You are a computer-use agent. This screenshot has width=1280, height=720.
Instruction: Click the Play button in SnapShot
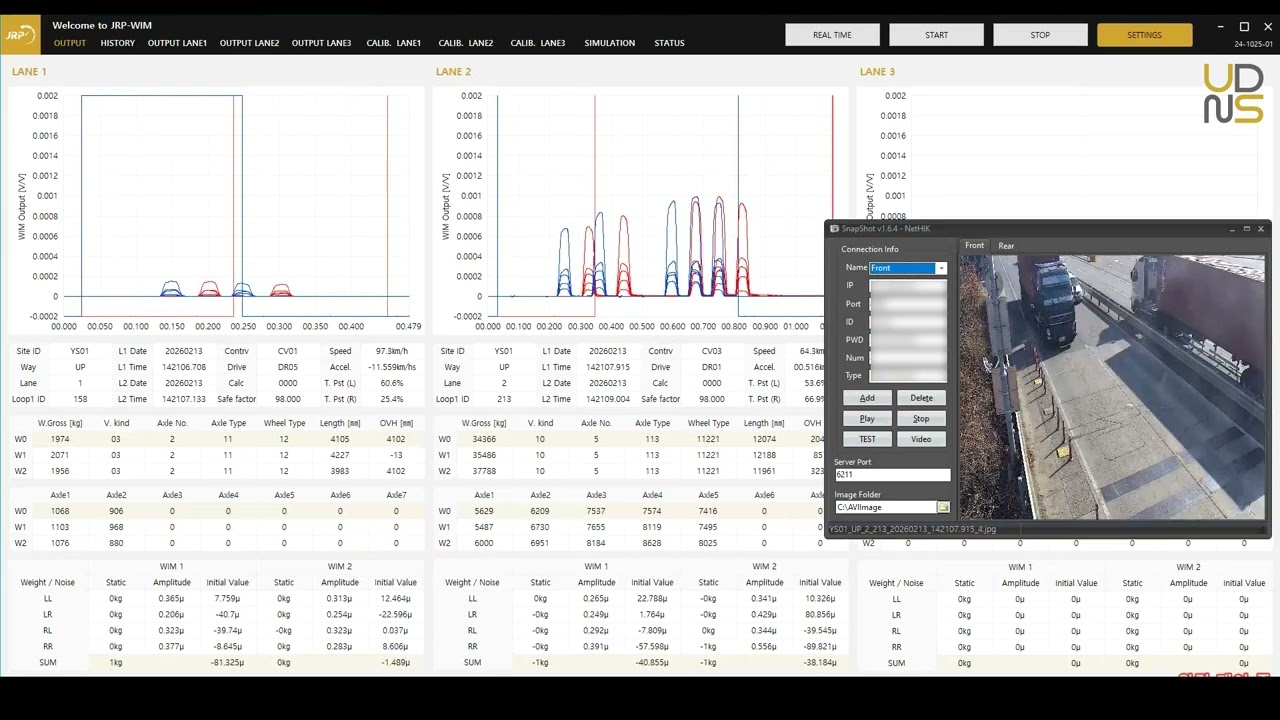click(867, 419)
